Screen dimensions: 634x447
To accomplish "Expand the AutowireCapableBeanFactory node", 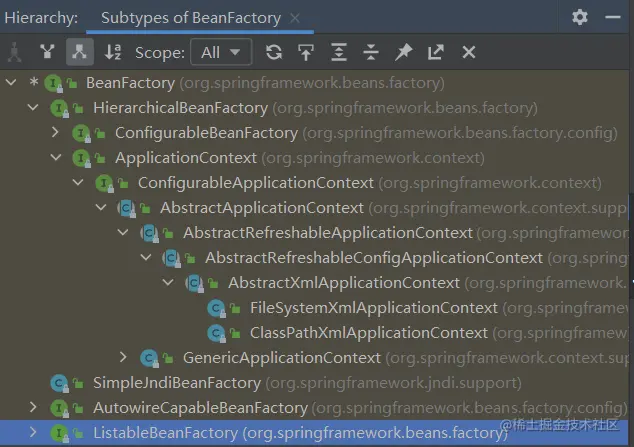I will (x=33, y=407).
